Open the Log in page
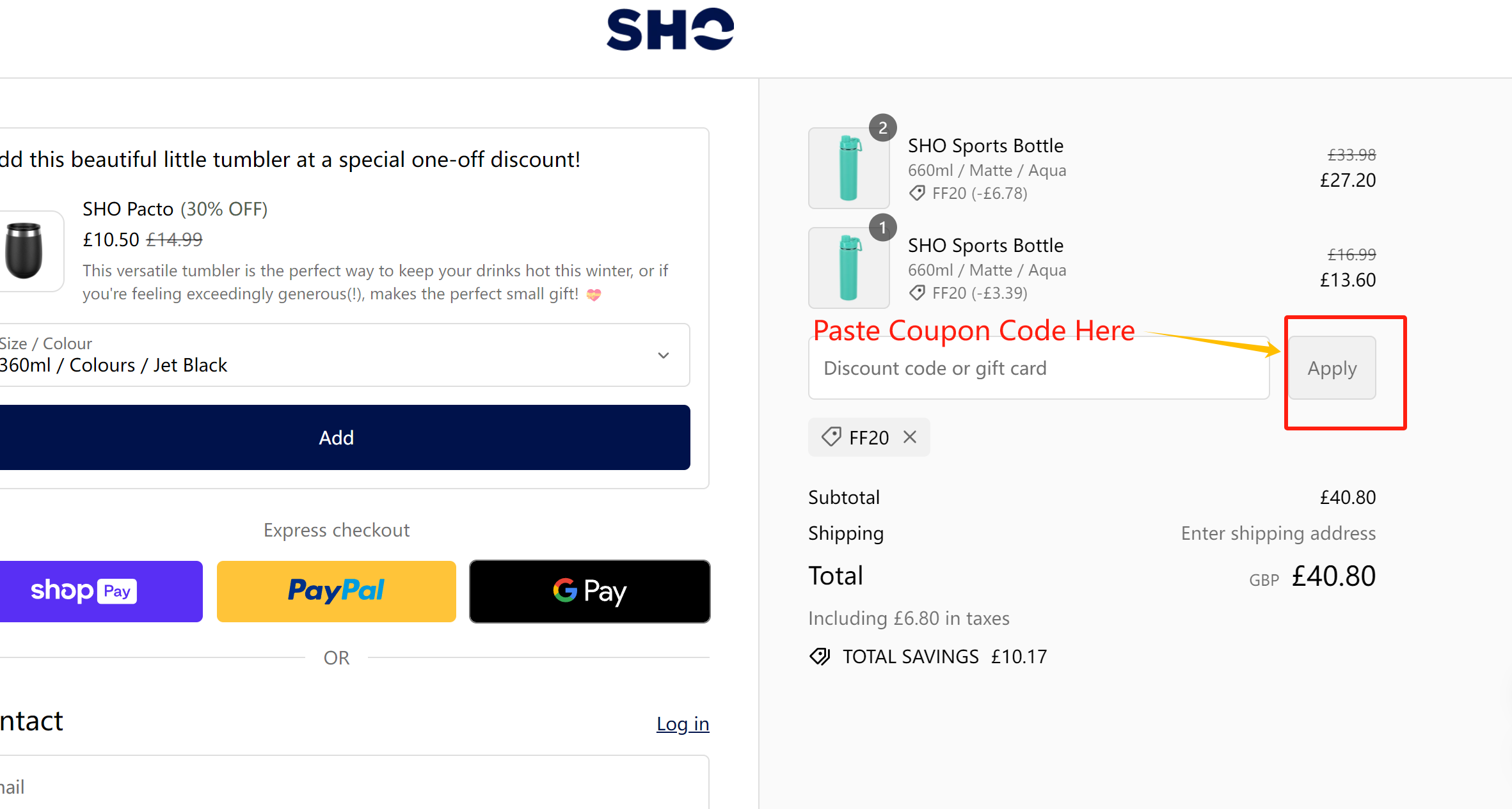Image resolution: width=1512 pixels, height=809 pixels. click(x=682, y=724)
